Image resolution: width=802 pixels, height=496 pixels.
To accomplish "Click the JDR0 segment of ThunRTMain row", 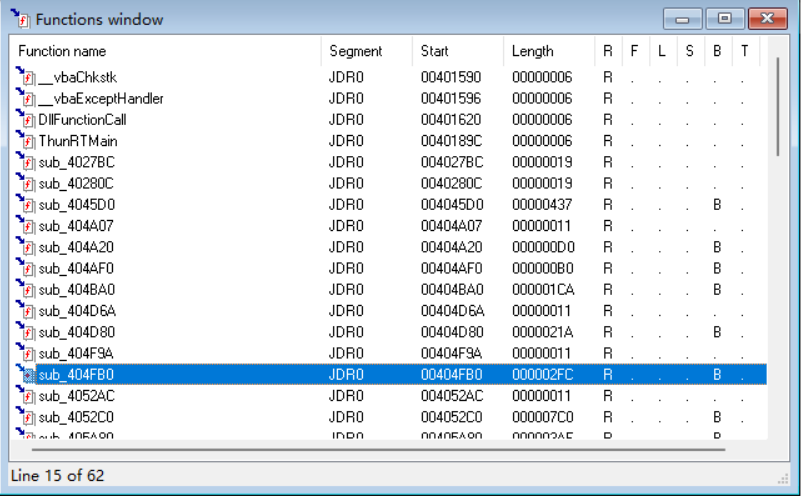I will click(346, 141).
